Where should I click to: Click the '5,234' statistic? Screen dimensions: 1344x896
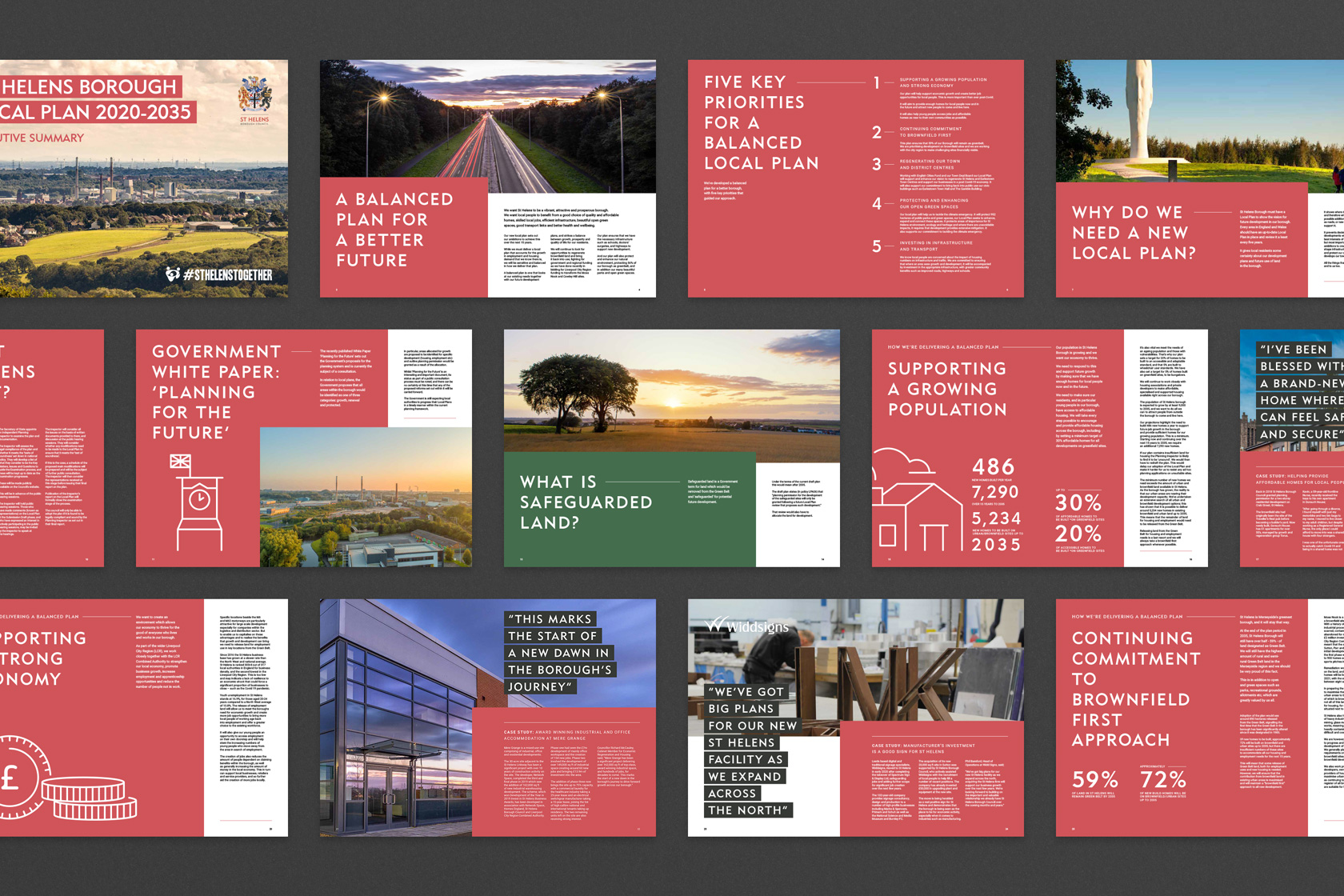tap(997, 518)
